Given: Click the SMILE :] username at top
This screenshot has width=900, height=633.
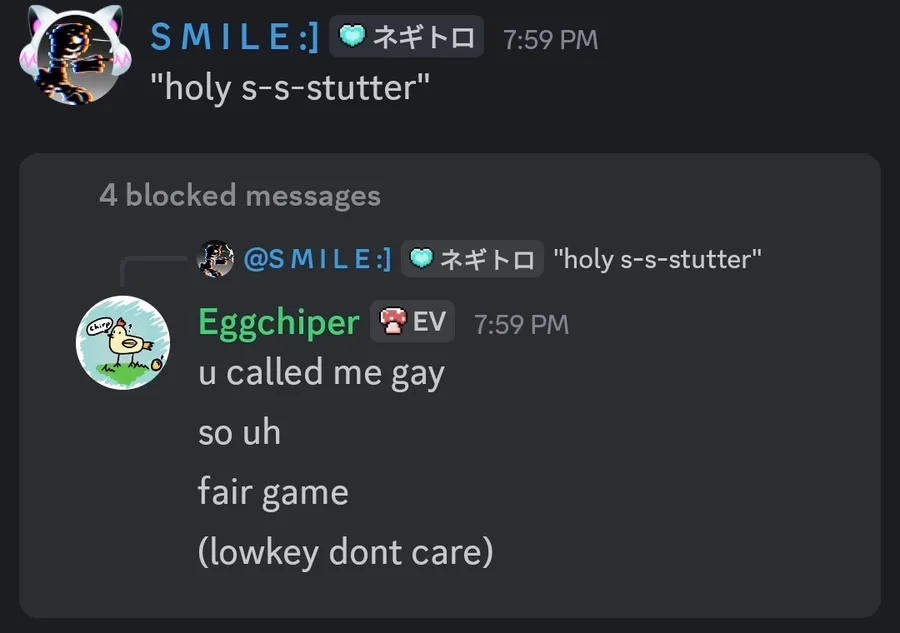Looking at the screenshot, I should point(234,37).
